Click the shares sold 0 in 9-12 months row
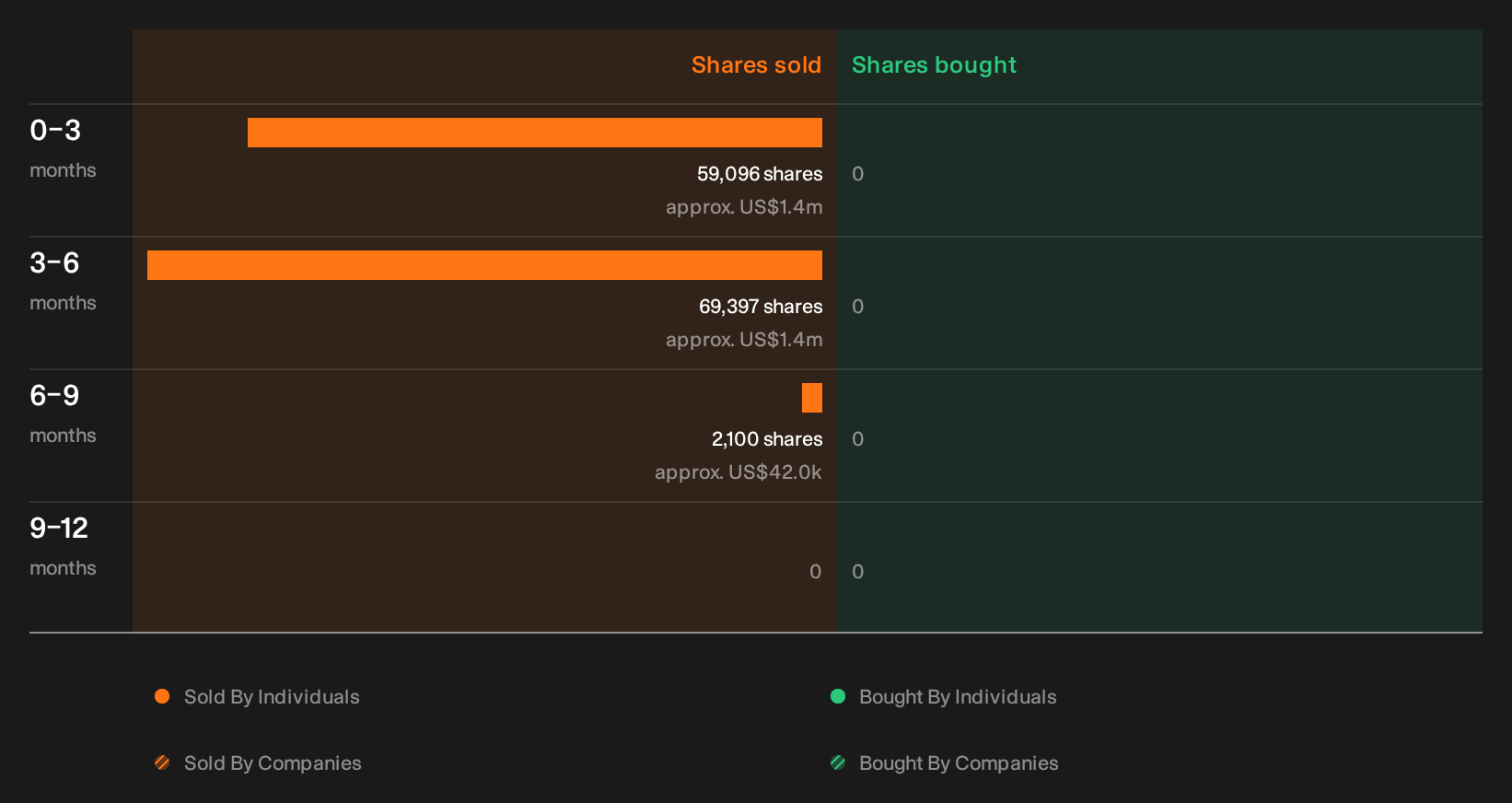Image resolution: width=1512 pixels, height=803 pixels. 816,572
